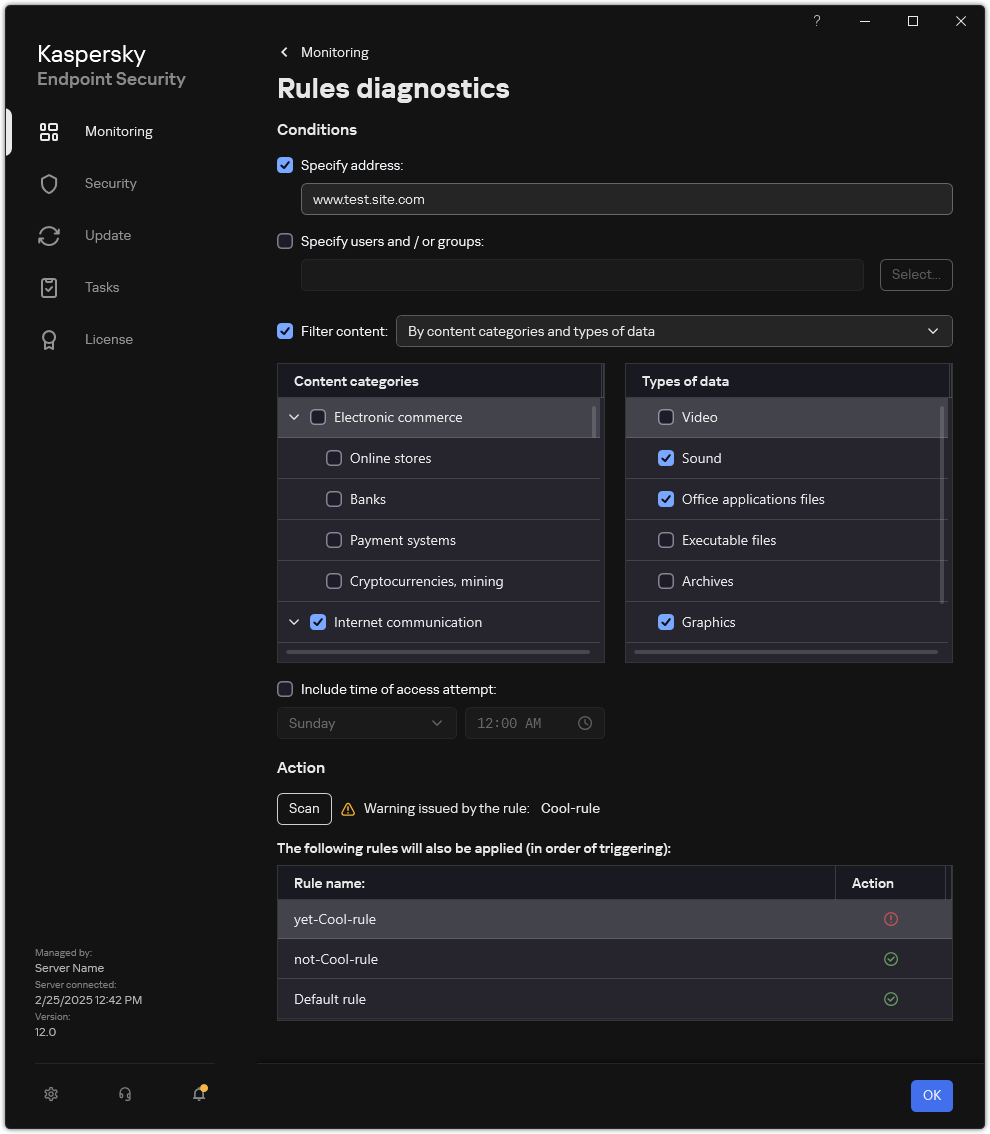
Task: Open the Tasks section
Action: click(101, 287)
